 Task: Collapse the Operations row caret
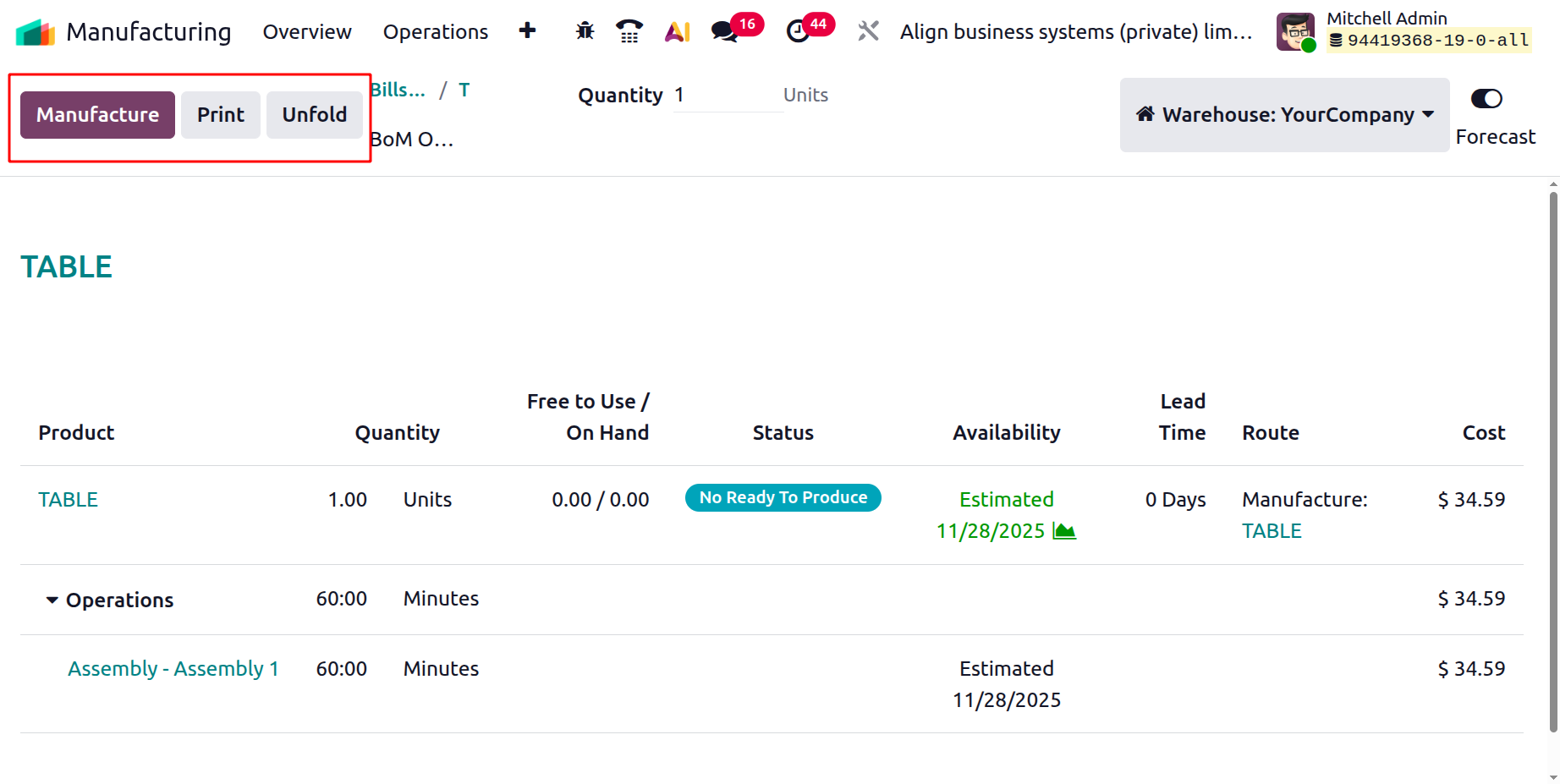(52, 600)
